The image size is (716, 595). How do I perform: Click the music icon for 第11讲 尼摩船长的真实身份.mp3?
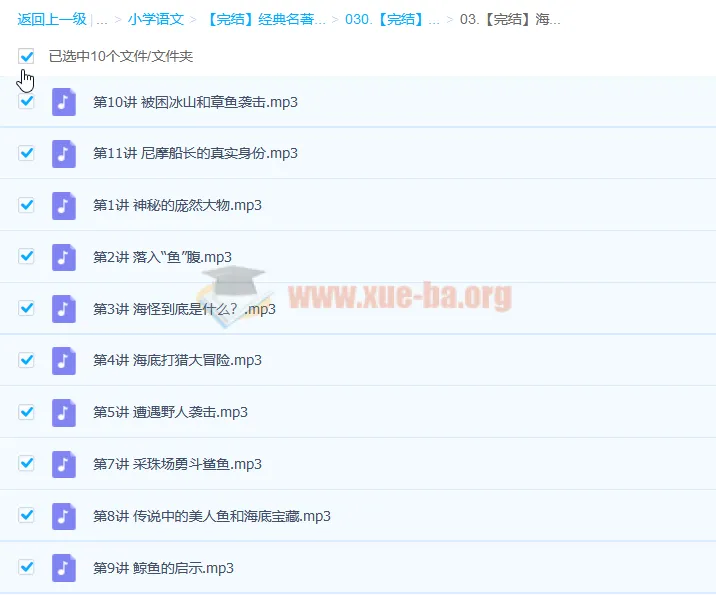[64, 153]
